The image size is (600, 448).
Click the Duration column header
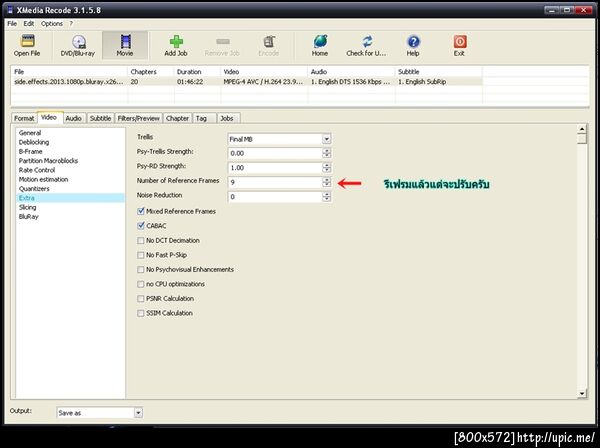[x=197, y=72]
